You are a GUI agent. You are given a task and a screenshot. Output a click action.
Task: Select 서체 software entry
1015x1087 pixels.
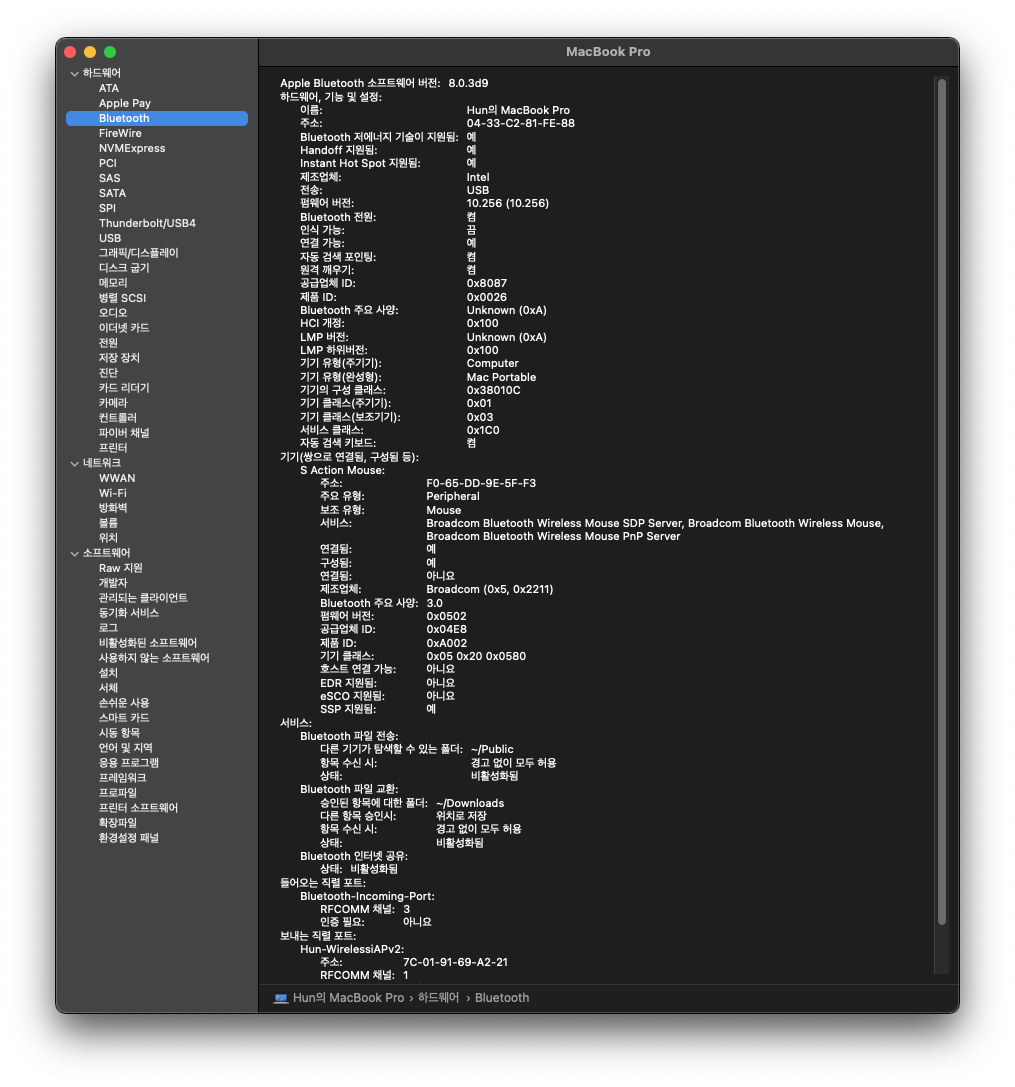pyautogui.click(x=108, y=688)
